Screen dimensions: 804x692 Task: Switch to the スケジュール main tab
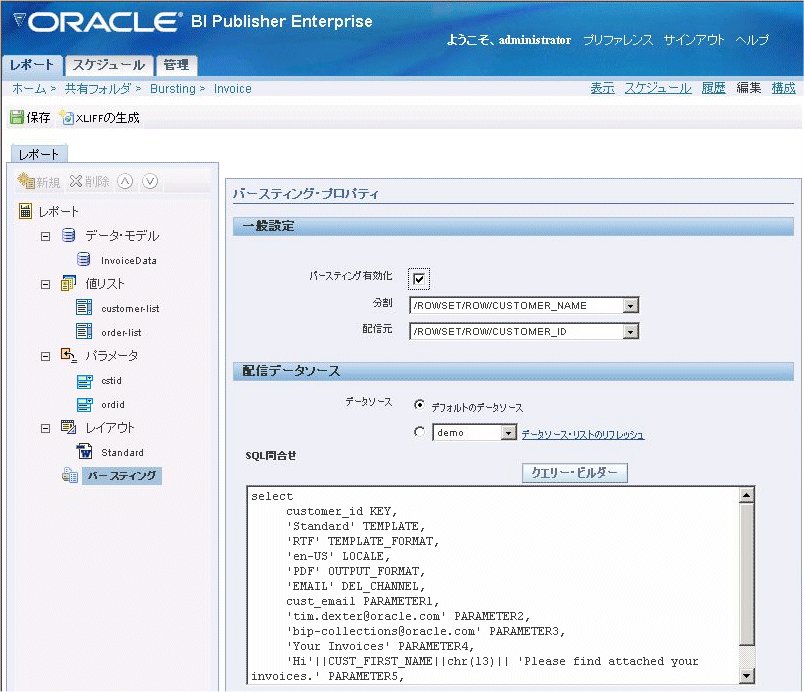tap(109, 65)
